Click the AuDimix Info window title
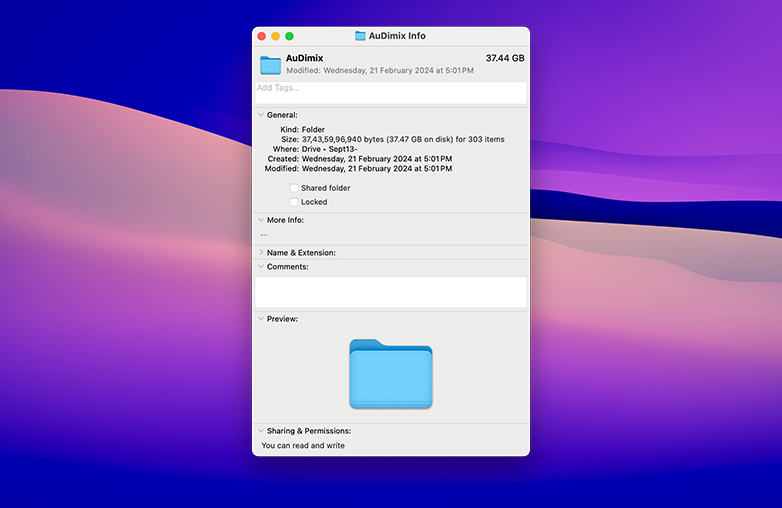This screenshot has width=782, height=508. tap(397, 36)
